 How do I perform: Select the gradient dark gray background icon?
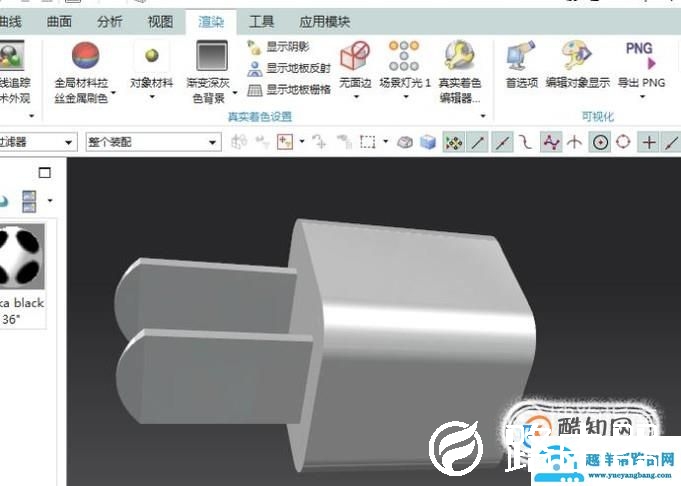click(212, 56)
